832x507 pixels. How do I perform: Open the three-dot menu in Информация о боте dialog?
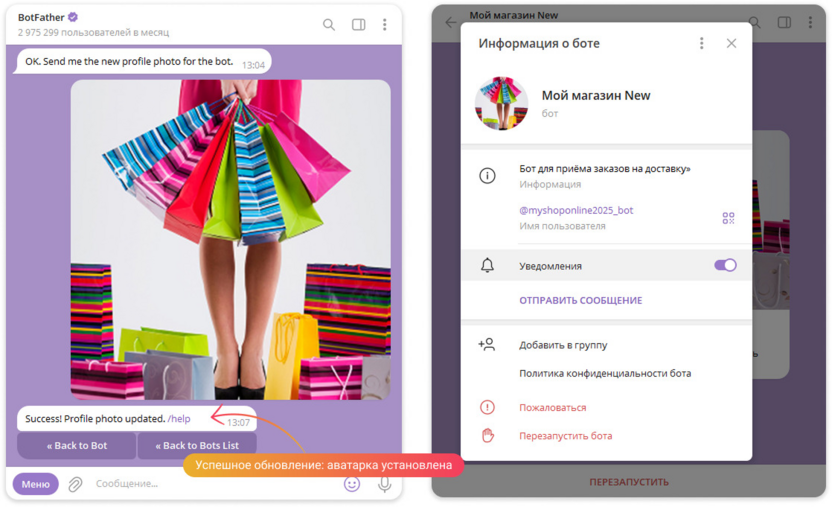701,43
